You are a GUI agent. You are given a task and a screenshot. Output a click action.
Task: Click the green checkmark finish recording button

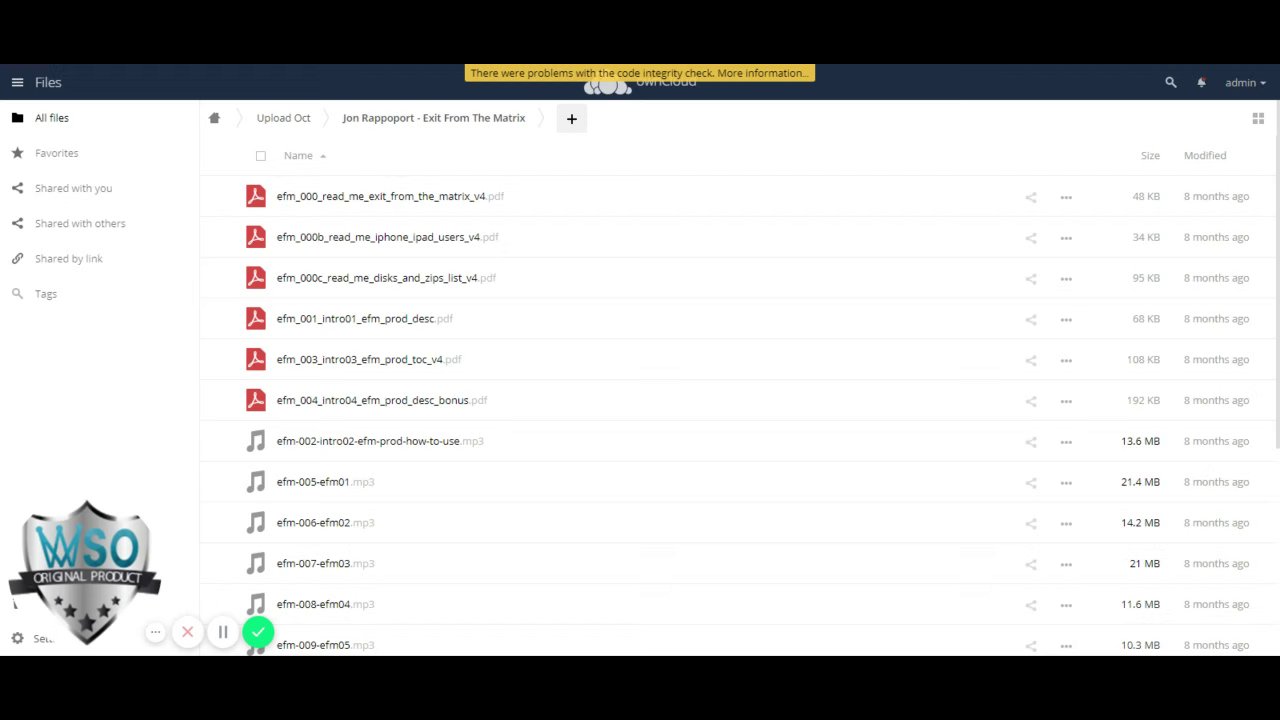pyautogui.click(x=258, y=632)
